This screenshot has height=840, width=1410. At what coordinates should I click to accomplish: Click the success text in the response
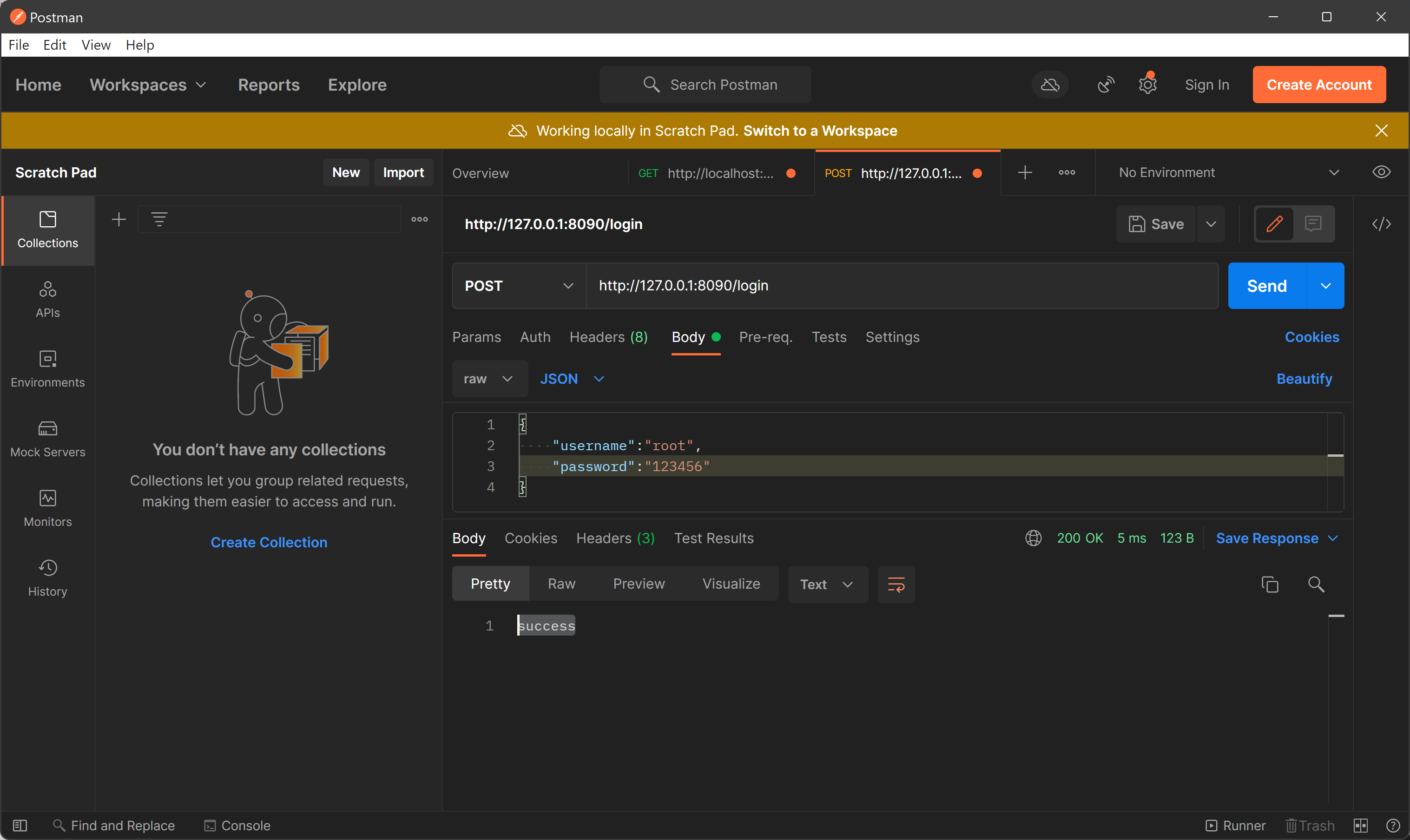point(547,626)
